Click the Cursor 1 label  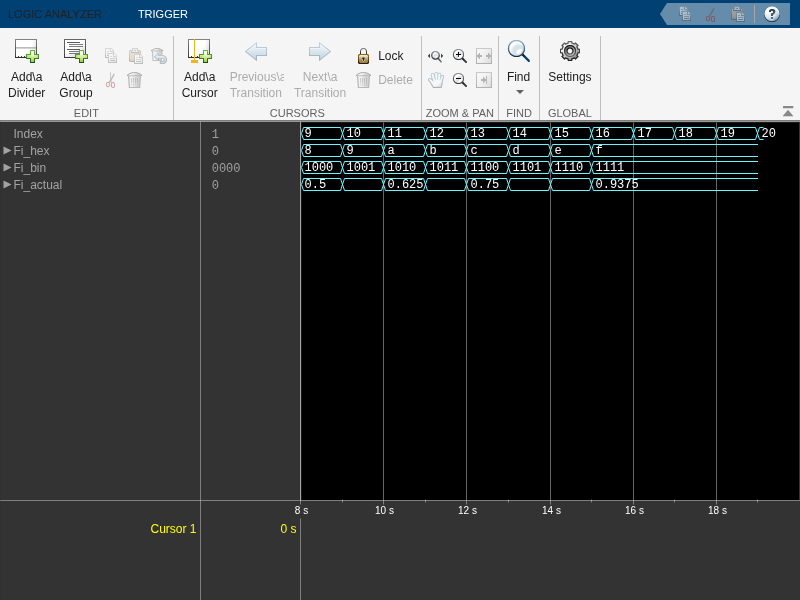(173, 529)
